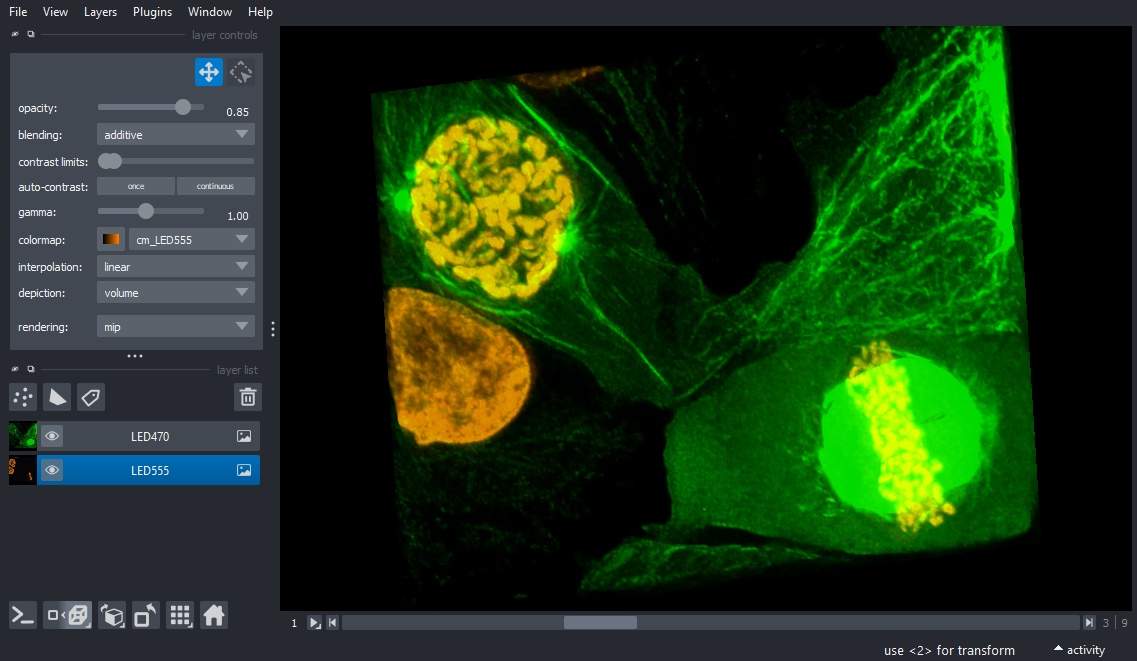This screenshot has width=1137, height=661.
Task: Apply auto-contrast once
Action: point(136,186)
